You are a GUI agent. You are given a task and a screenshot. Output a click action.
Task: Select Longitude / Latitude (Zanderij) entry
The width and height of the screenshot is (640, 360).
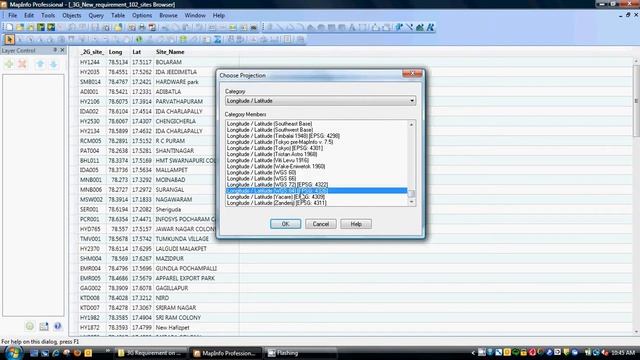coord(276,203)
